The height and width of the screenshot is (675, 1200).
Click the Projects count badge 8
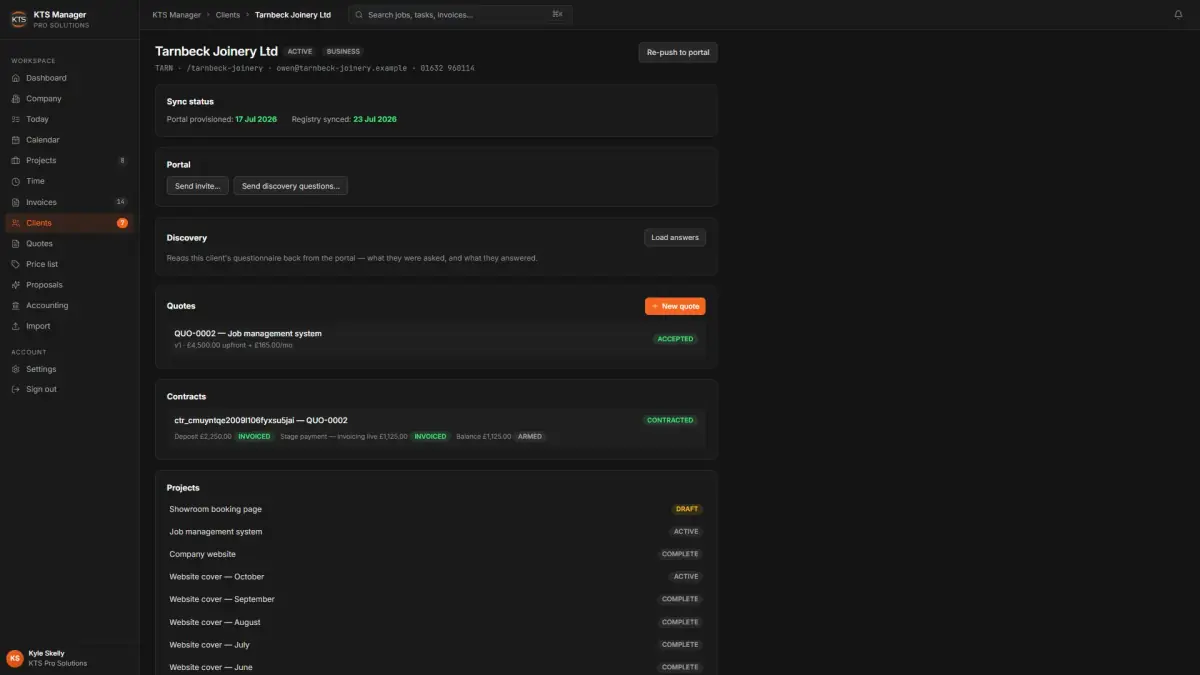click(122, 161)
